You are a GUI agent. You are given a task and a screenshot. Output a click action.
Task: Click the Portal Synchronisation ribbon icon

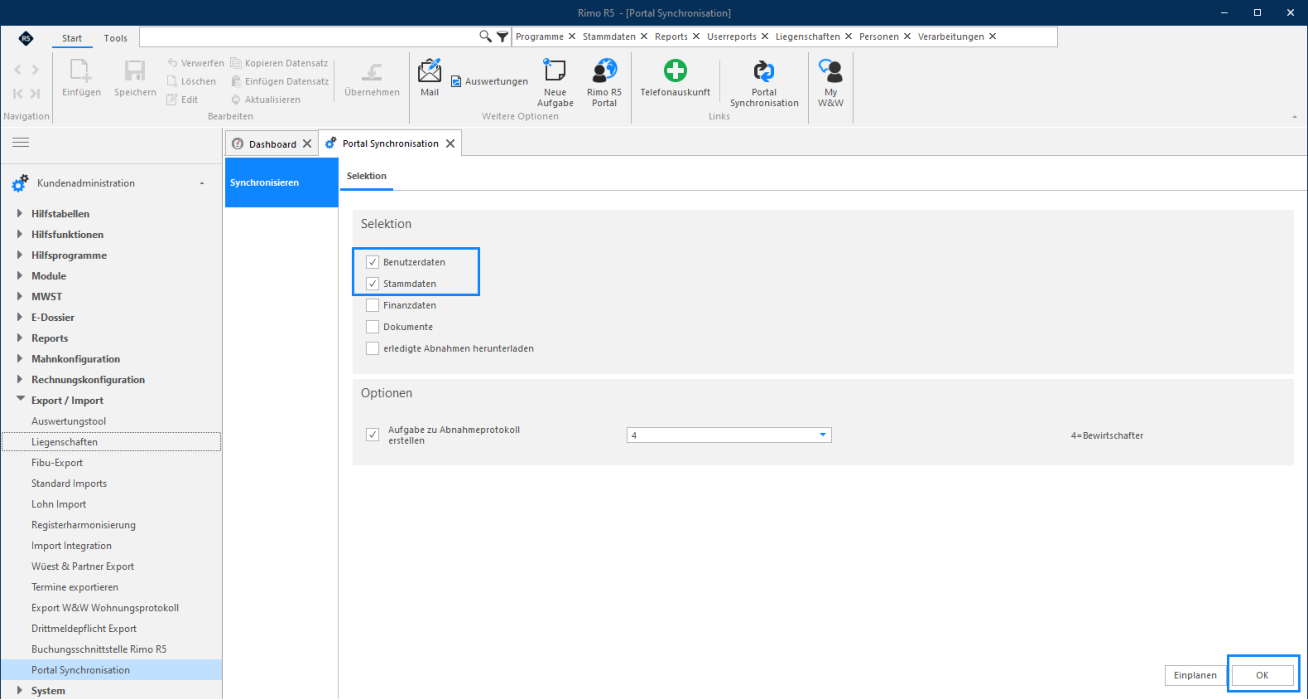pyautogui.click(x=764, y=82)
